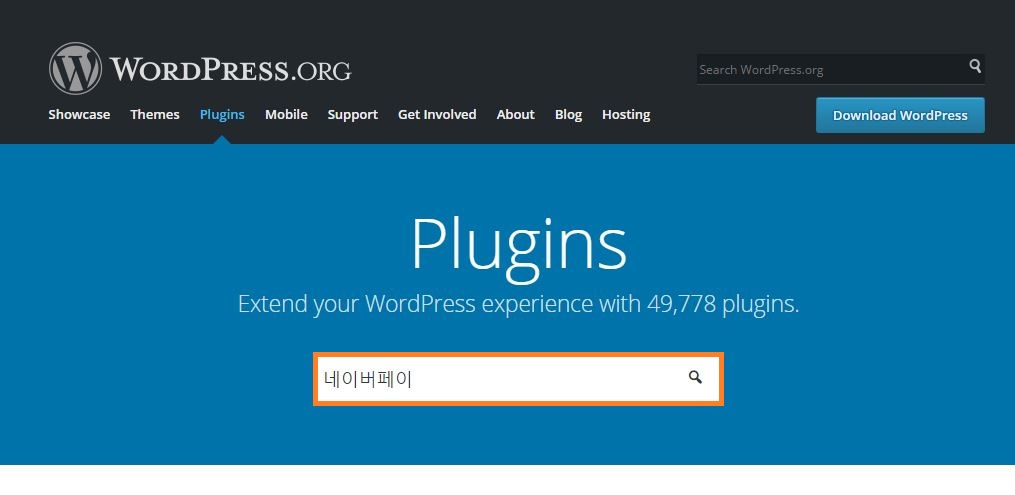Select the Plugins navigation item

click(x=222, y=115)
